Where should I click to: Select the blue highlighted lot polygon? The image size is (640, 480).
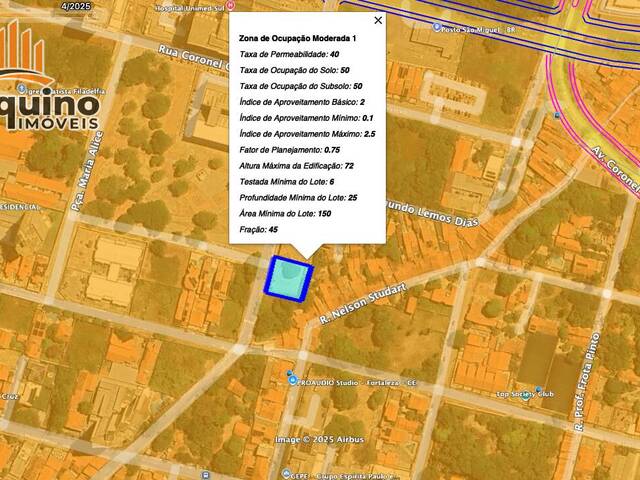click(289, 280)
